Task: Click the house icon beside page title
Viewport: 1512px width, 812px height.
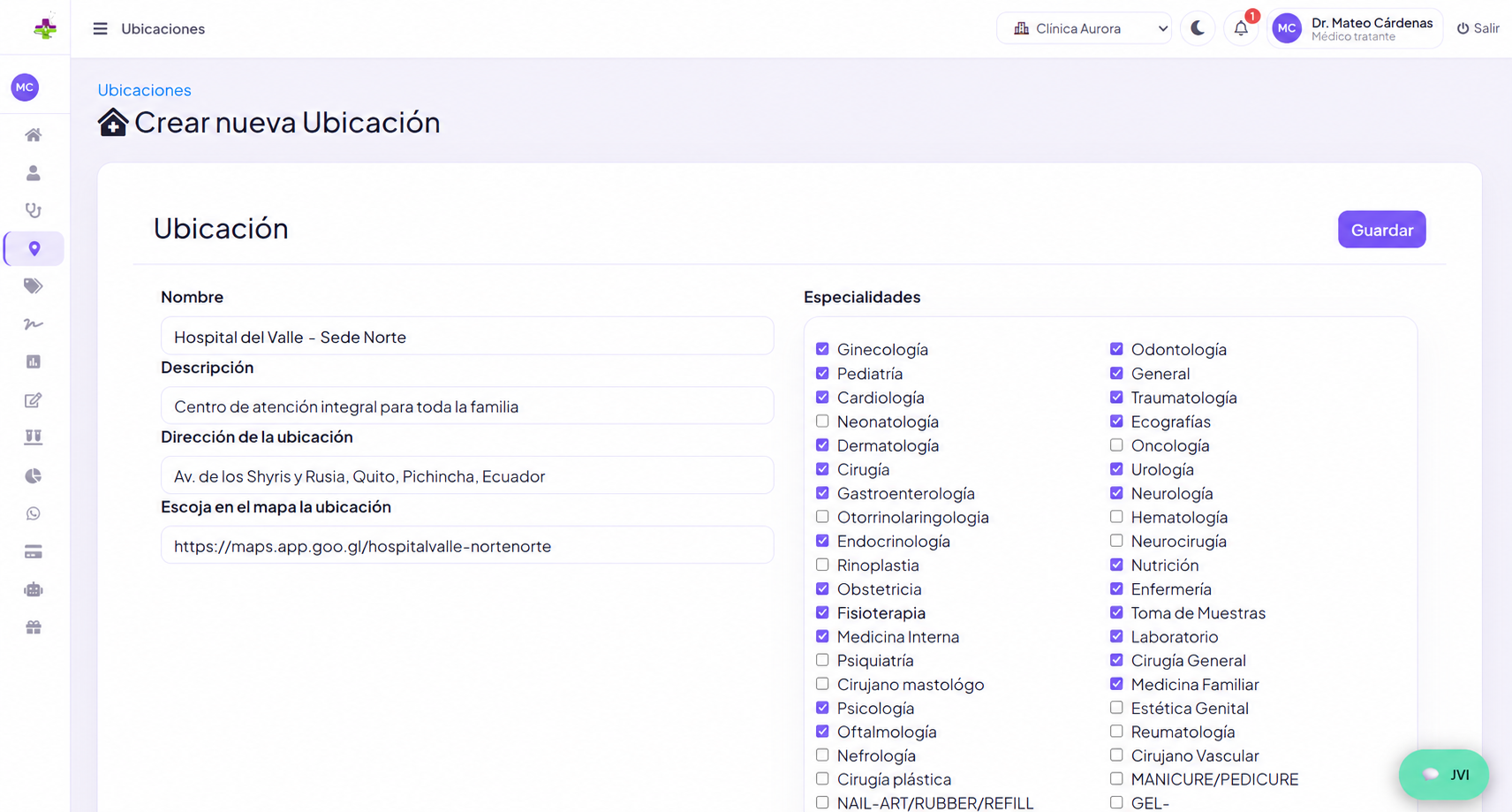Action: tap(113, 122)
